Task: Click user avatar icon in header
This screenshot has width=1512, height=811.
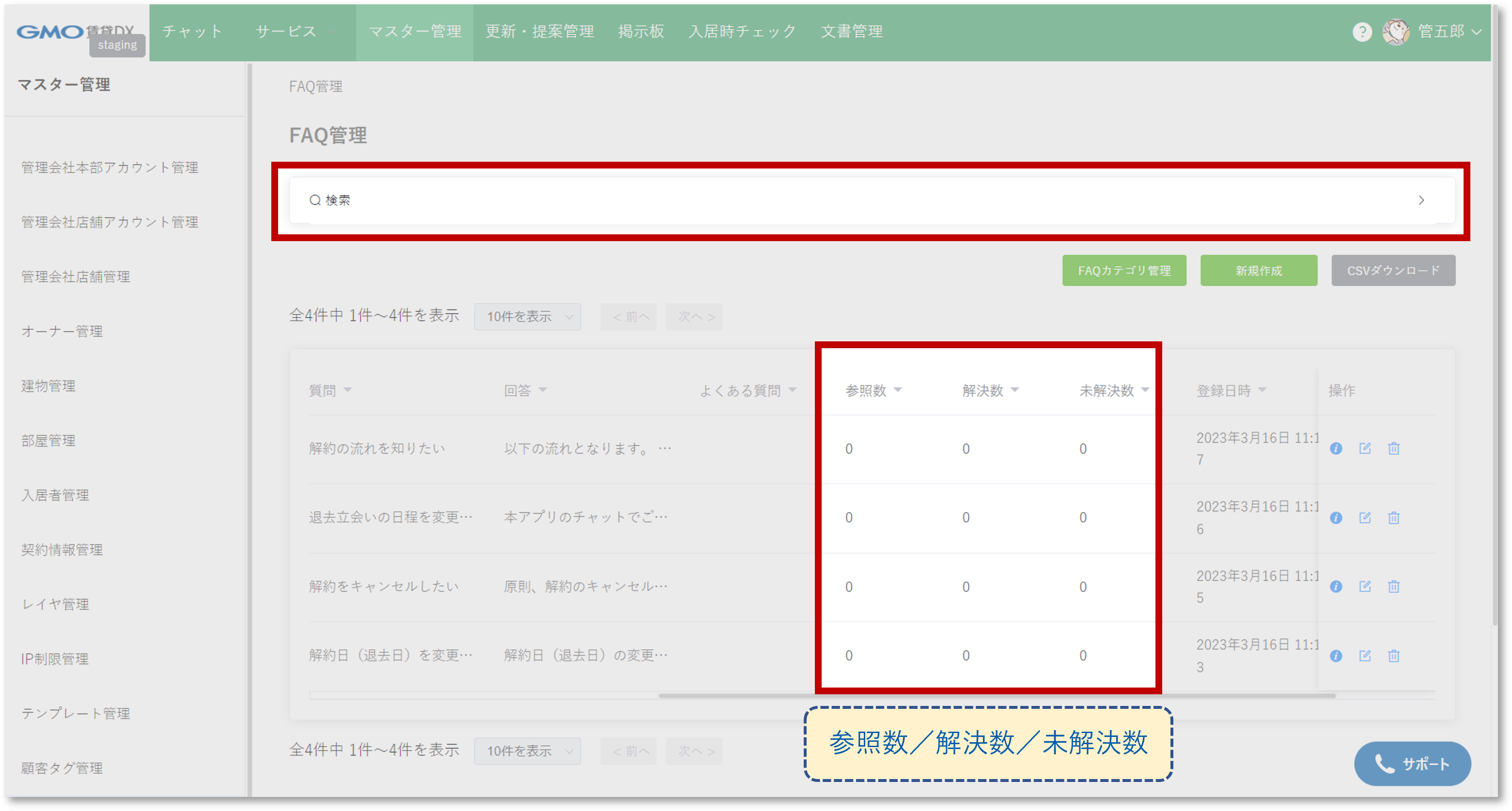Action: coord(1396,31)
